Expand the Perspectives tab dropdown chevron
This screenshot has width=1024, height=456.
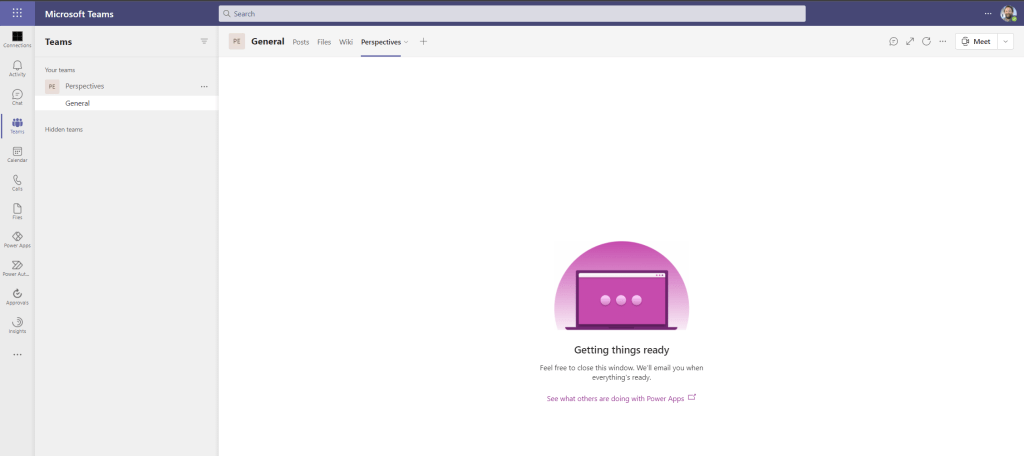coord(406,42)
